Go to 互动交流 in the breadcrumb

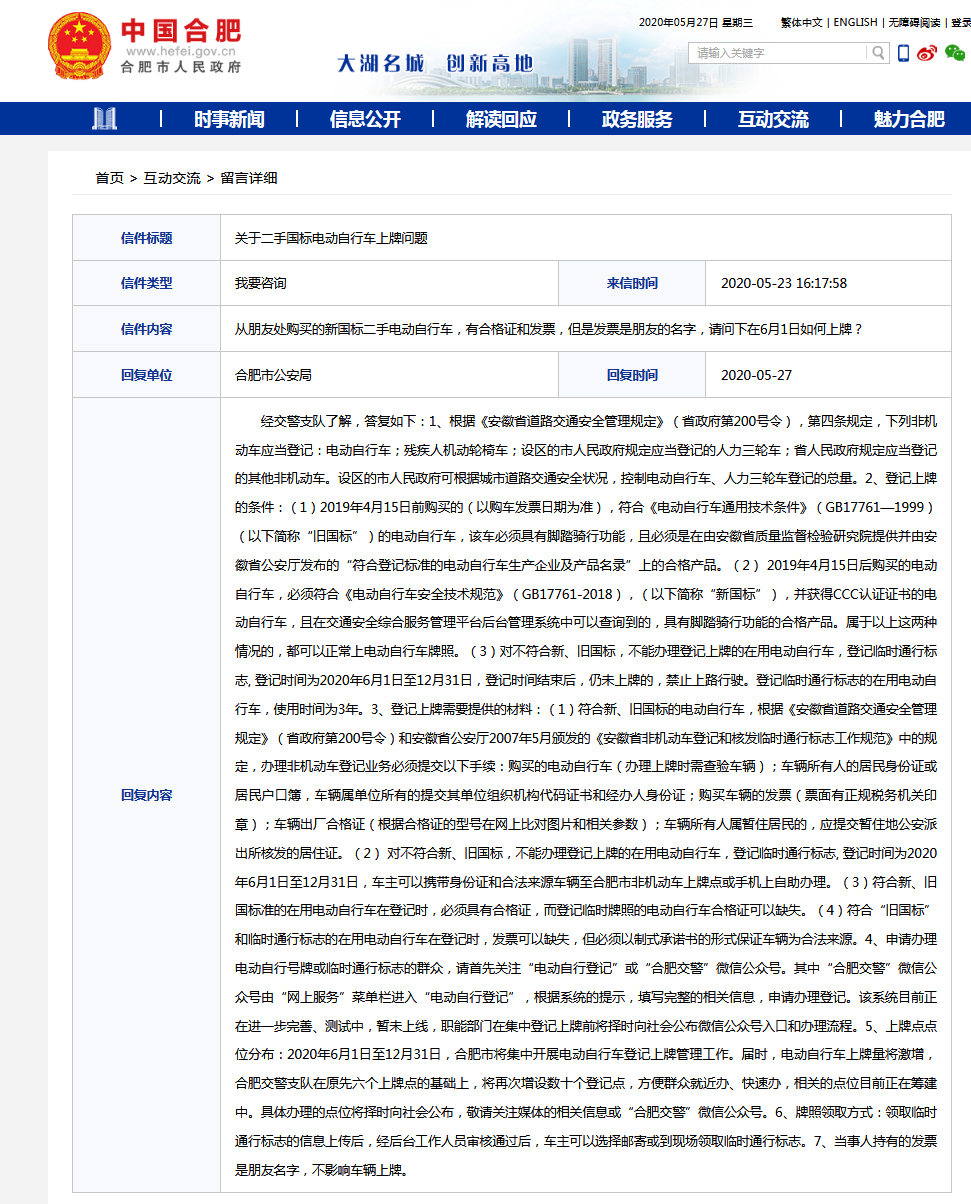tap(171, 178)
